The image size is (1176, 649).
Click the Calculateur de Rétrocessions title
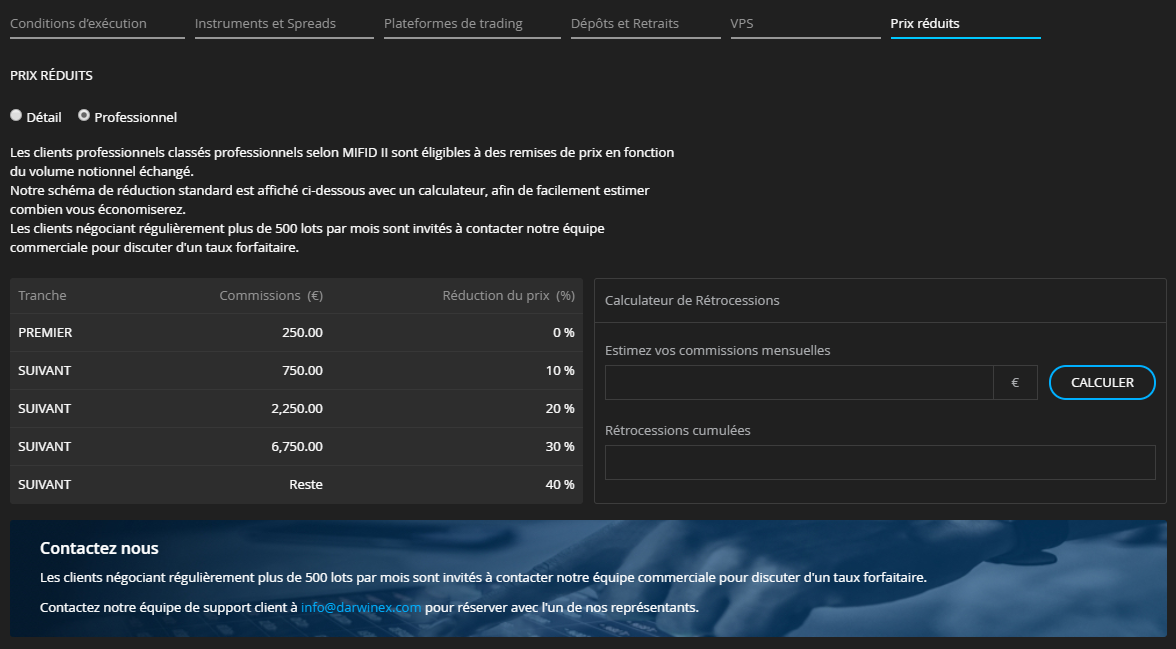[x=692, y=301]
